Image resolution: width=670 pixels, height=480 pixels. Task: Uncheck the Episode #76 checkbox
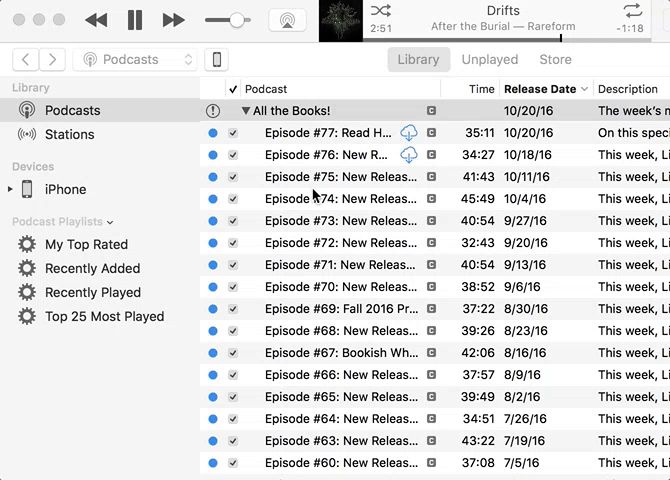233,155
